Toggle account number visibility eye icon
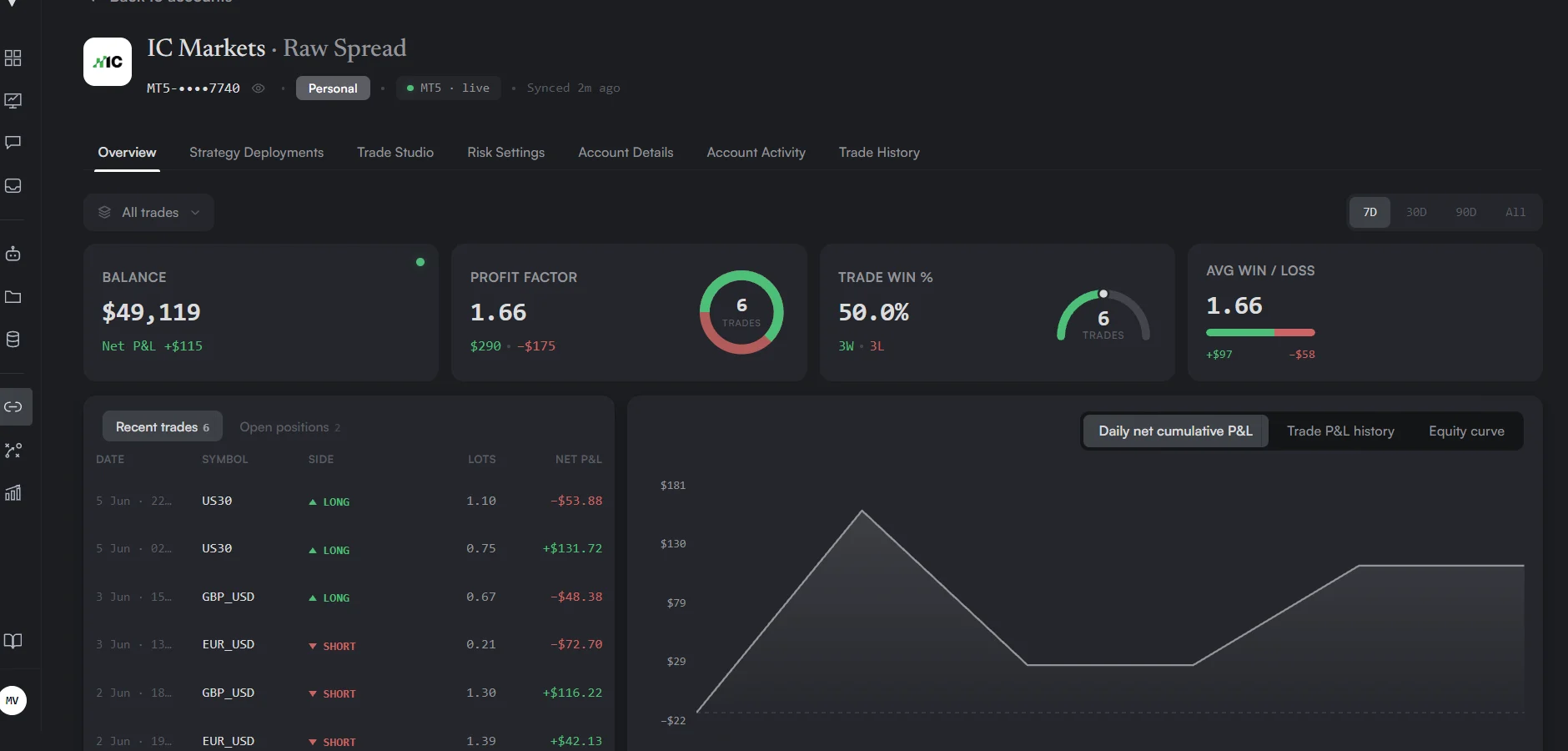Screen dimensions: 1568x751 point(259,88)
